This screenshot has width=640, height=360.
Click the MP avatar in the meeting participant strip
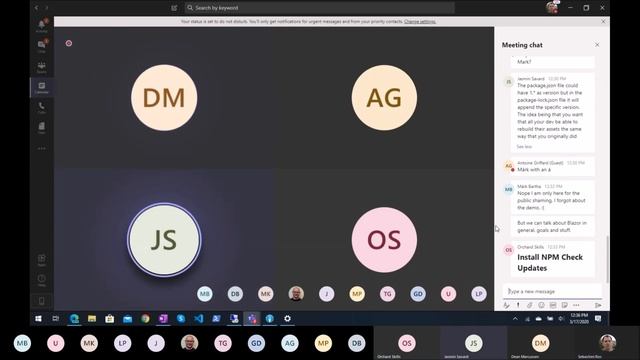coord(357,294)
